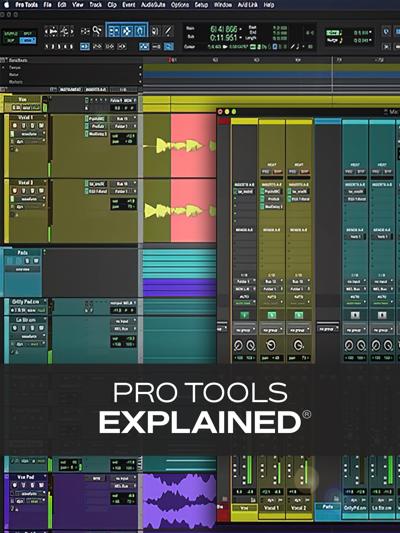Click gray record button on La Str.cm mixer strip
The image size is (400, 533).
pyautogui.click(x=382, y=315)
